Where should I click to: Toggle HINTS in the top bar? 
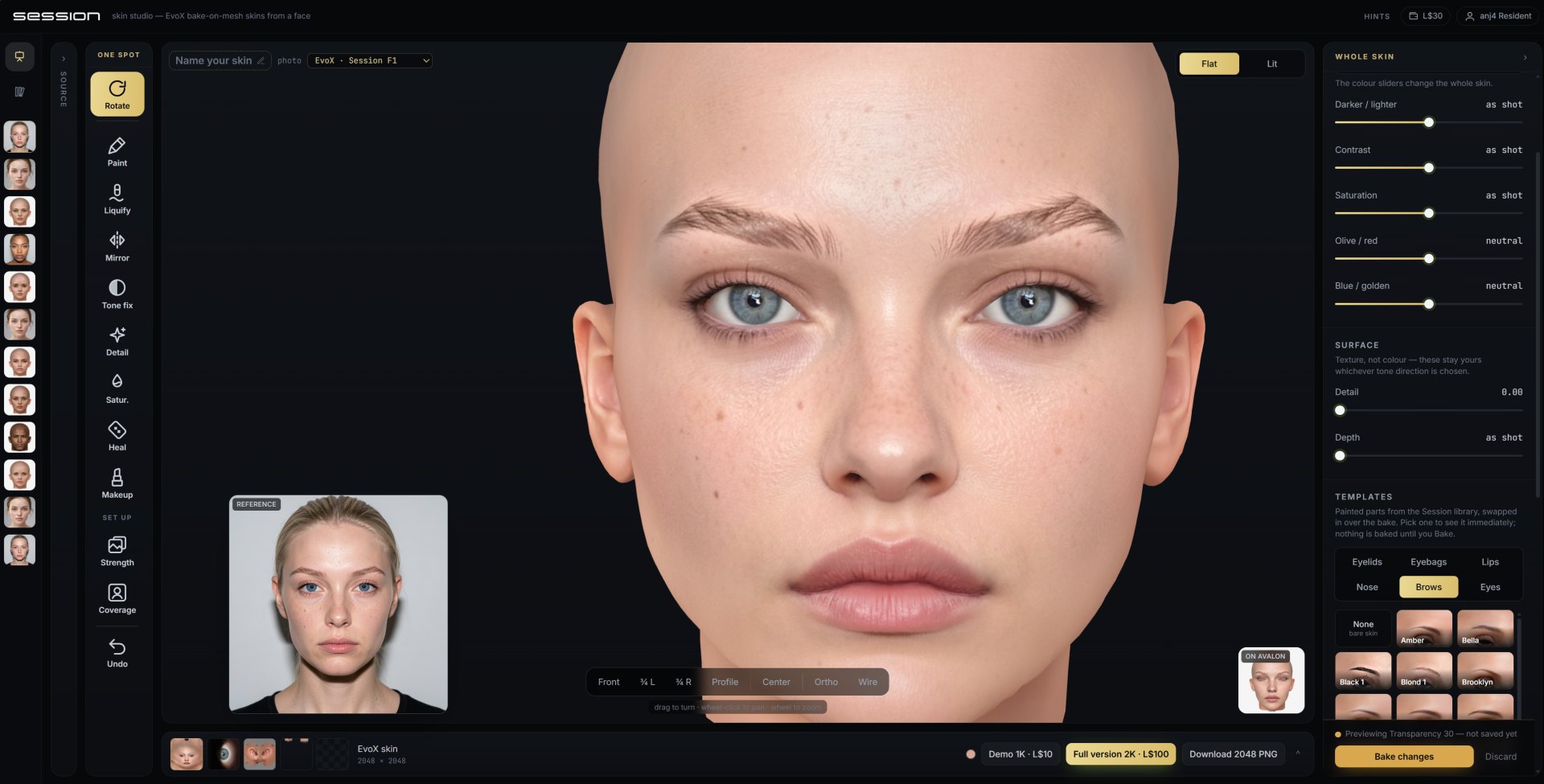point(1377,16)
